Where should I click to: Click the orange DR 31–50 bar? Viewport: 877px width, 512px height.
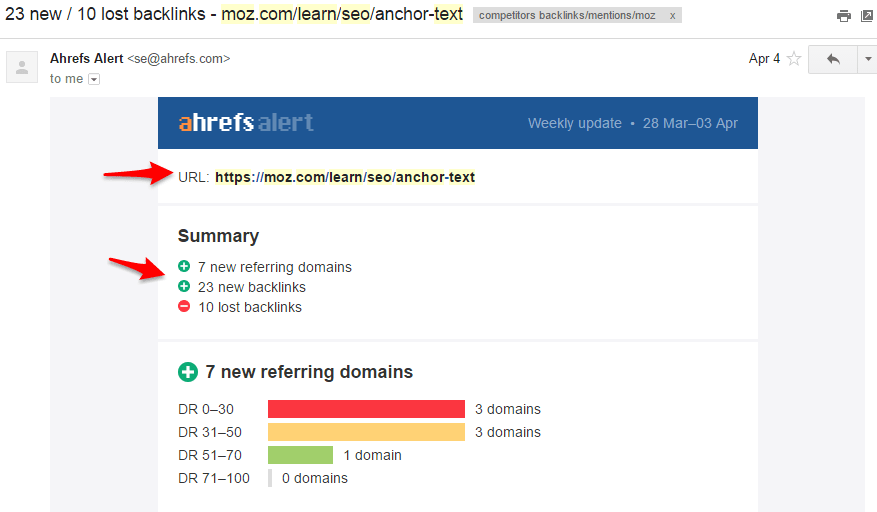[366, 432]
